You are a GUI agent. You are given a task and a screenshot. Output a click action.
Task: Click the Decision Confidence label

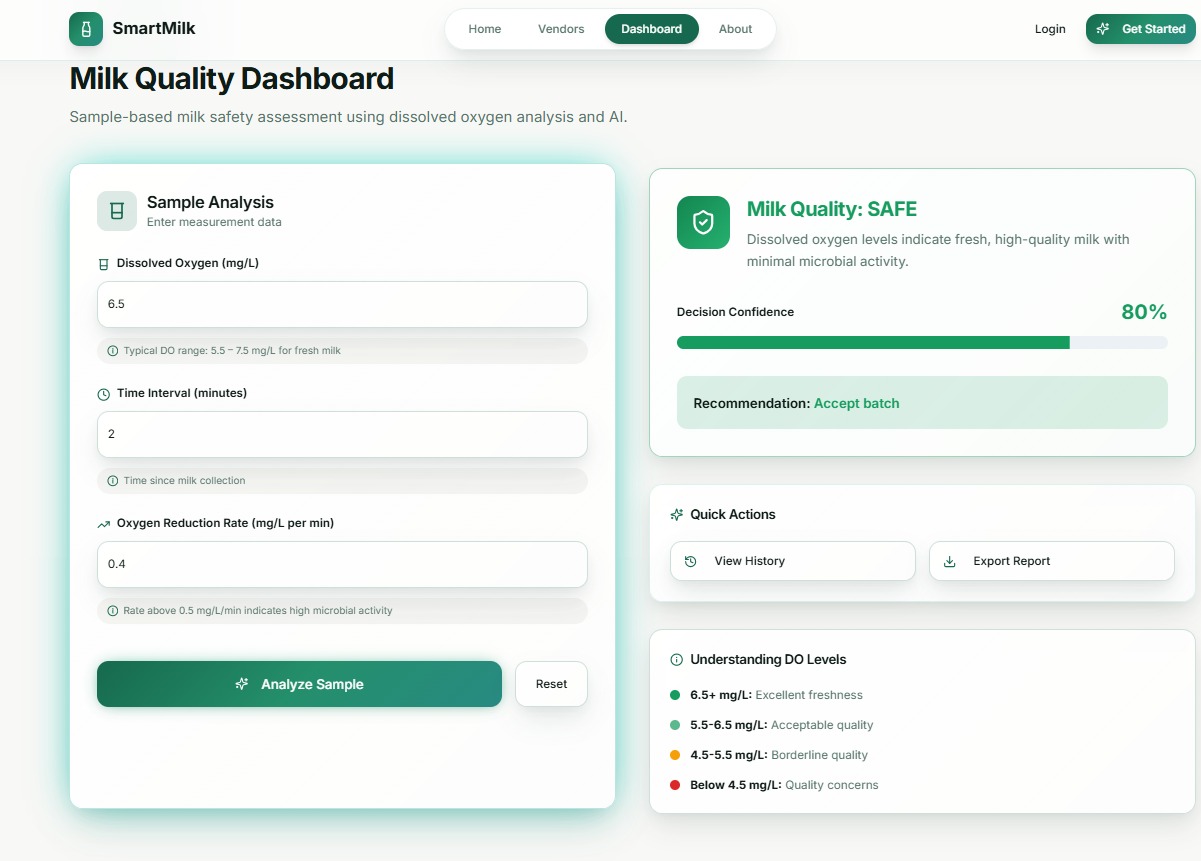(735, 312)
